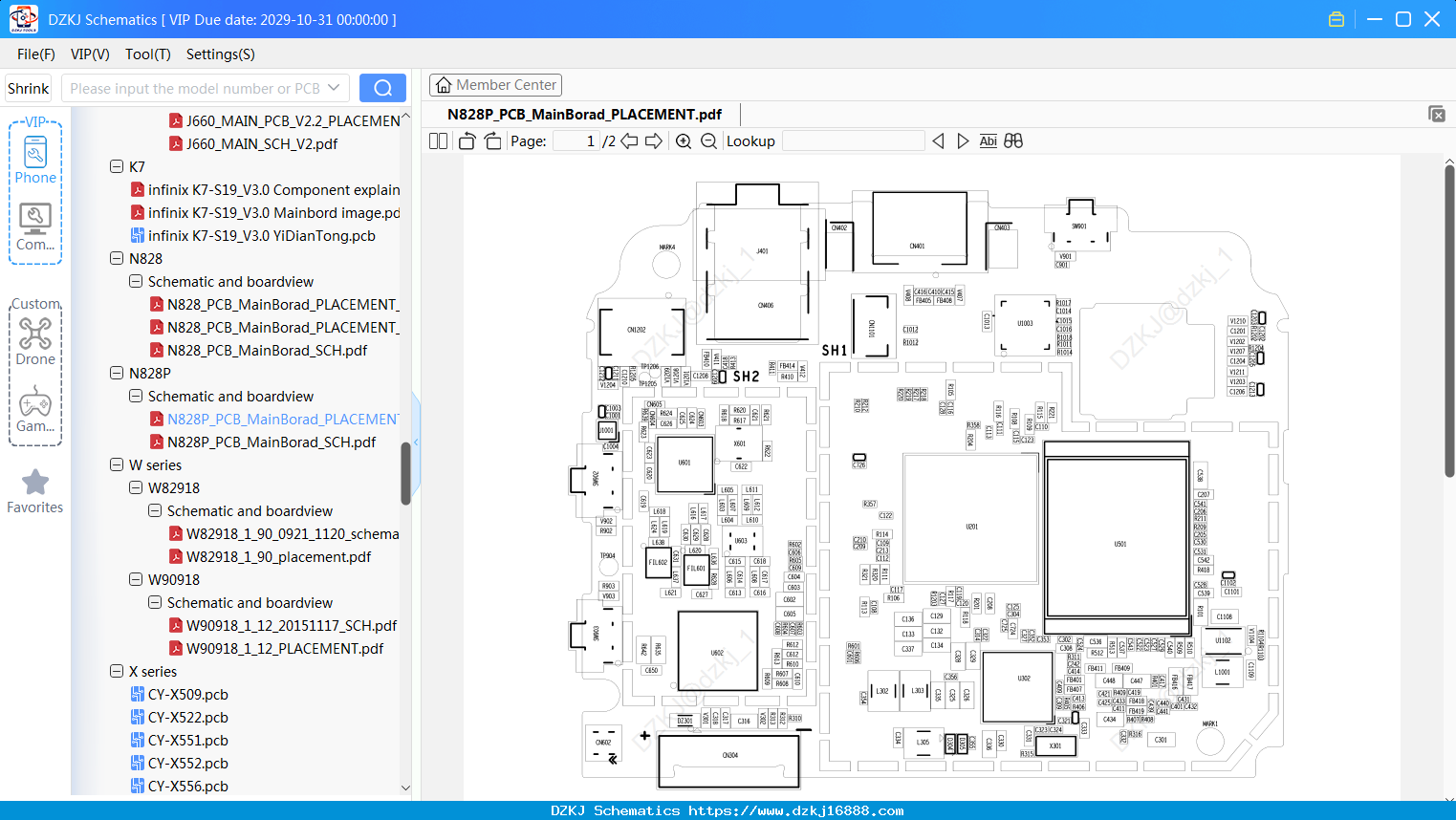
Task: Click the DZKJ app logo
Action: click(x=23, y=19)
